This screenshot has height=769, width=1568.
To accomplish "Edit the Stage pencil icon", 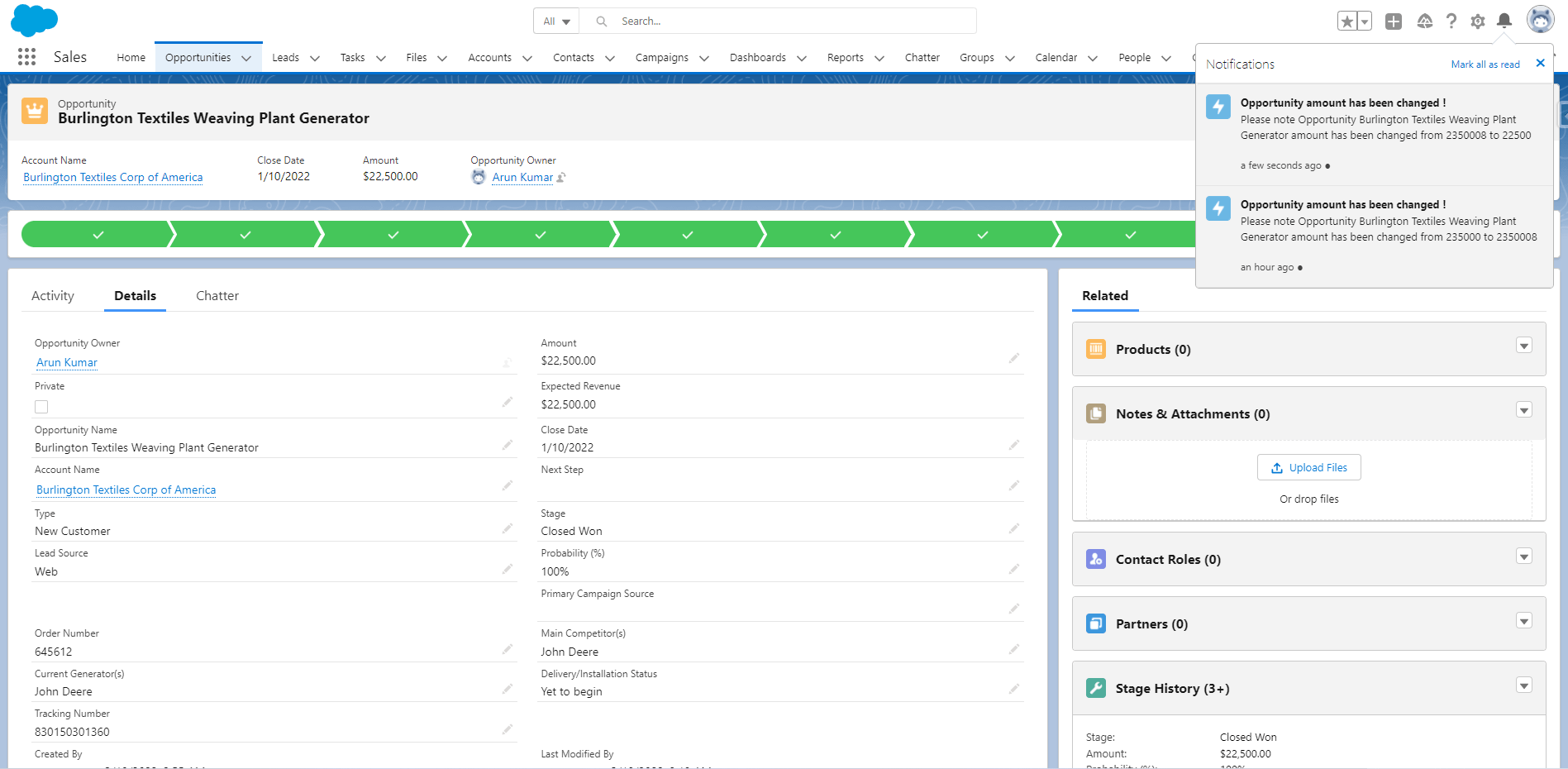I will coord(1014,529).
